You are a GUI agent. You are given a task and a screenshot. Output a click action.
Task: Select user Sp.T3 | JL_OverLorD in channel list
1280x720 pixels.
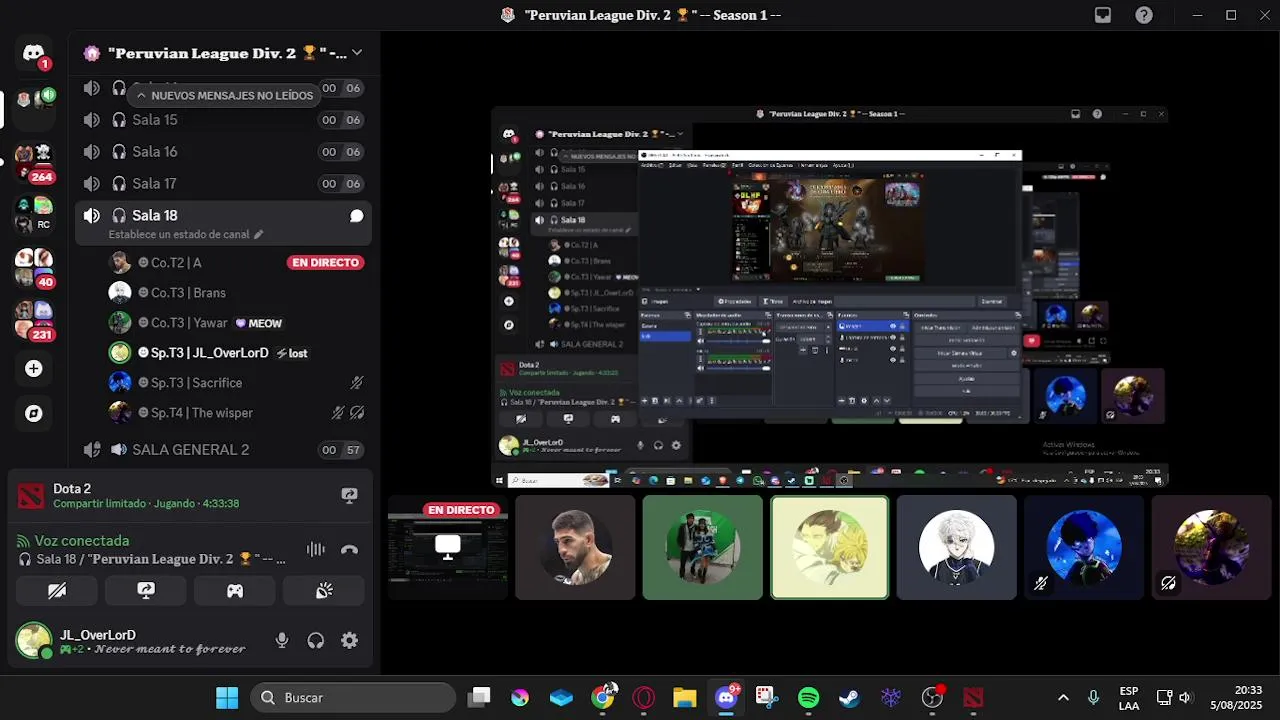coord(236,353)
